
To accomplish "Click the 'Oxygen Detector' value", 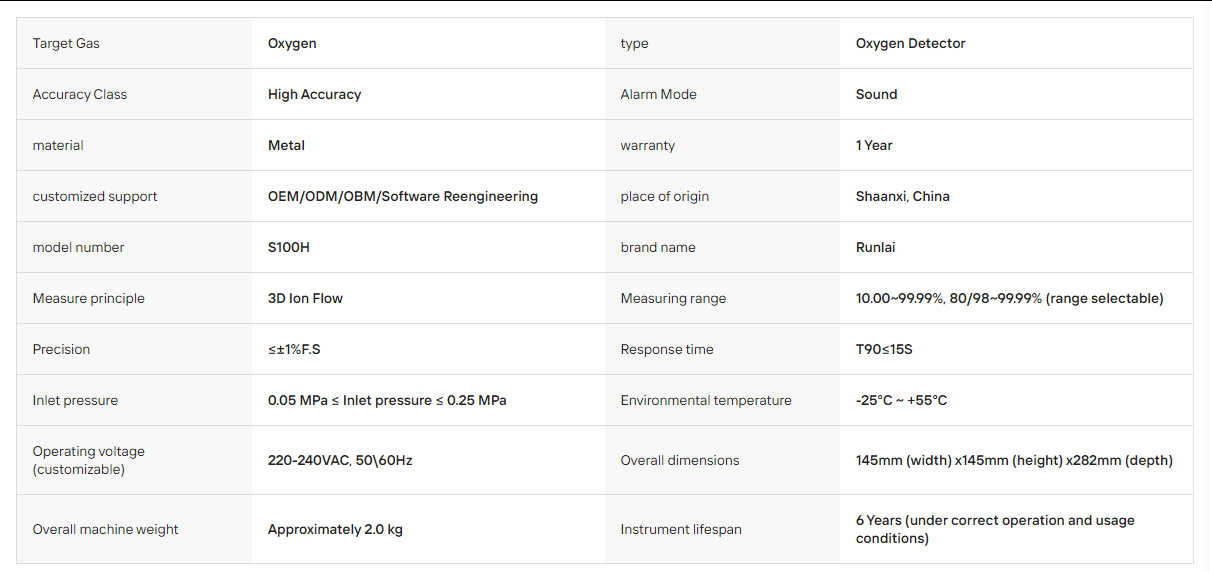I will point(910,43).
